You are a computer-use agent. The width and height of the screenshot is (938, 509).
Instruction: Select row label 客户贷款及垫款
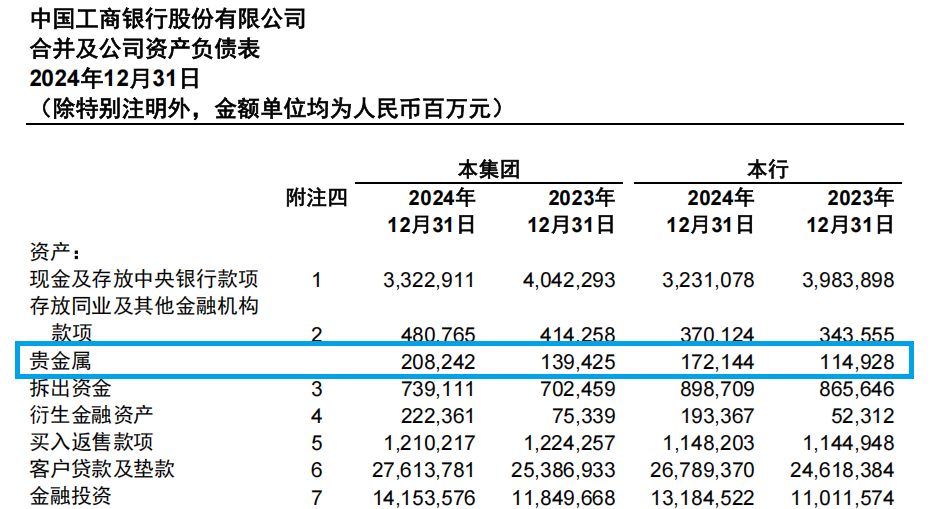click(102, 468)
